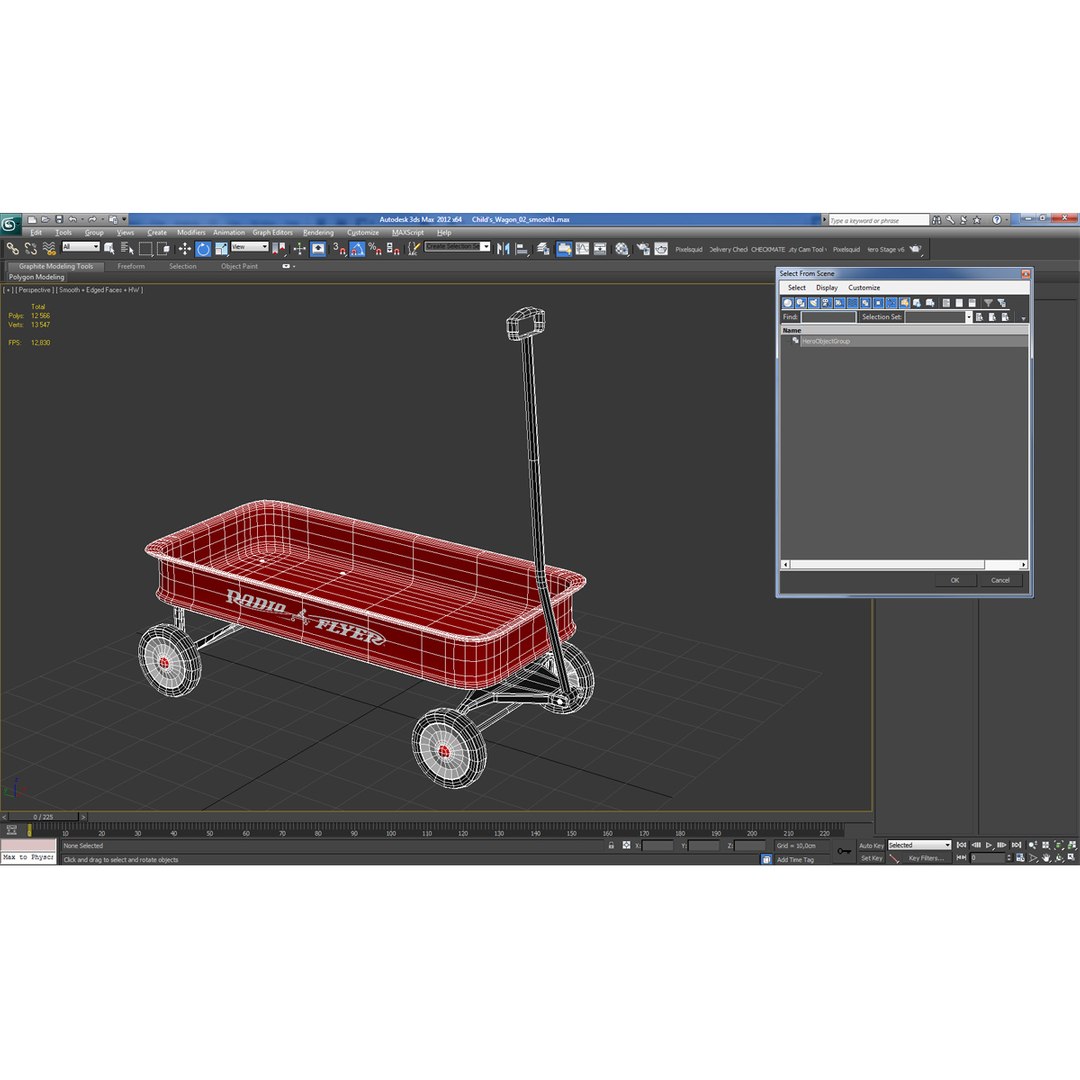Activate the Select and Rotate tool
Screen dimensions: 1080x1080
coord(203,249)
